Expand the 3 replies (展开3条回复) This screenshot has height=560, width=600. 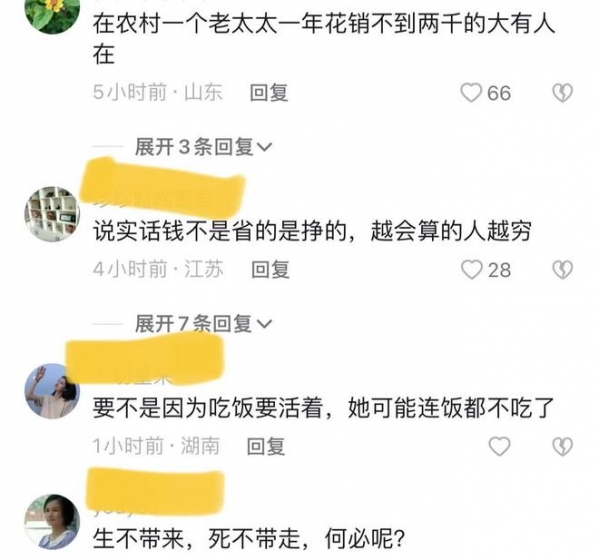[x=203, y=147]
